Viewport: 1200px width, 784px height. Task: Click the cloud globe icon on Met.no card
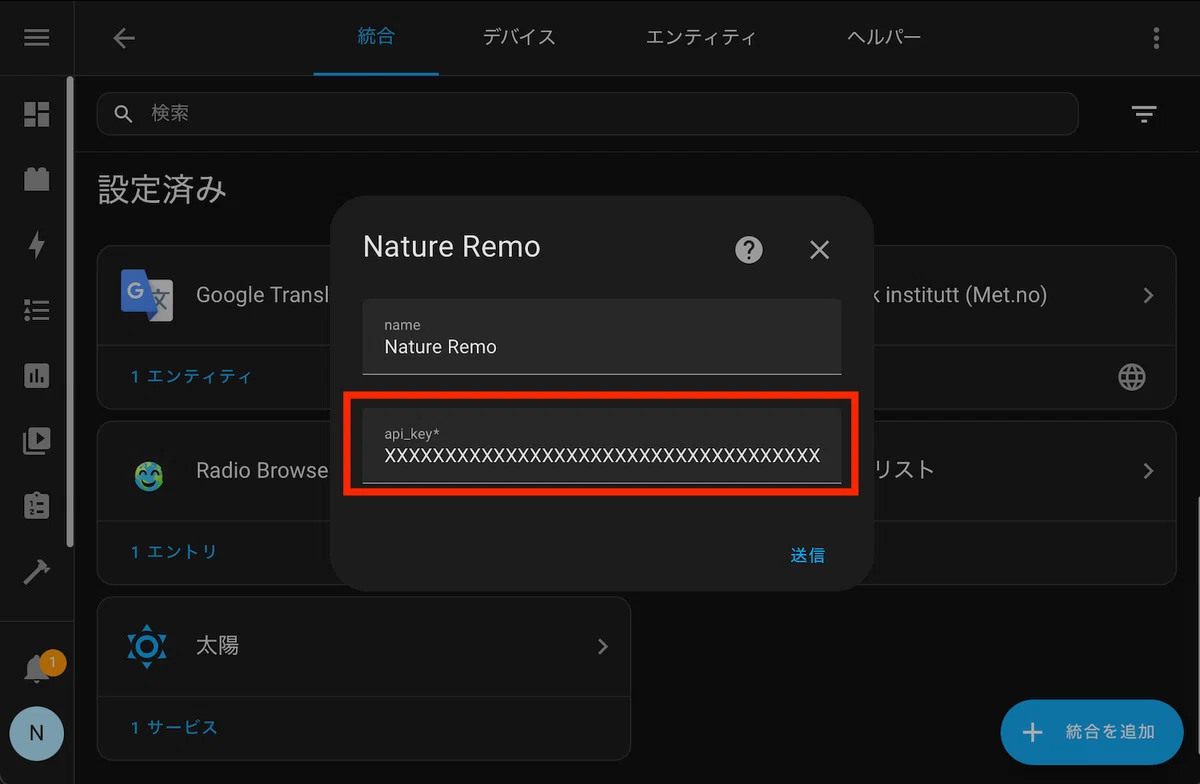(1132, 377)
